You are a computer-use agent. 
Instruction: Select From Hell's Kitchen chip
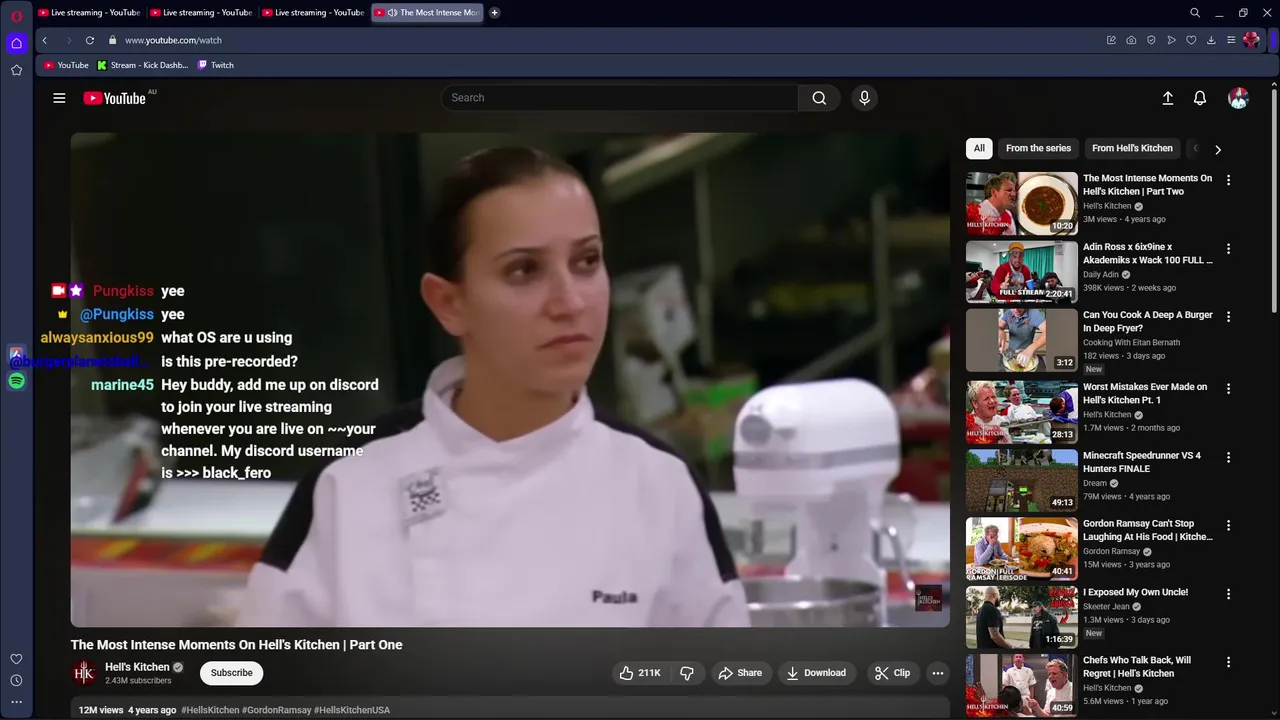1132,148
